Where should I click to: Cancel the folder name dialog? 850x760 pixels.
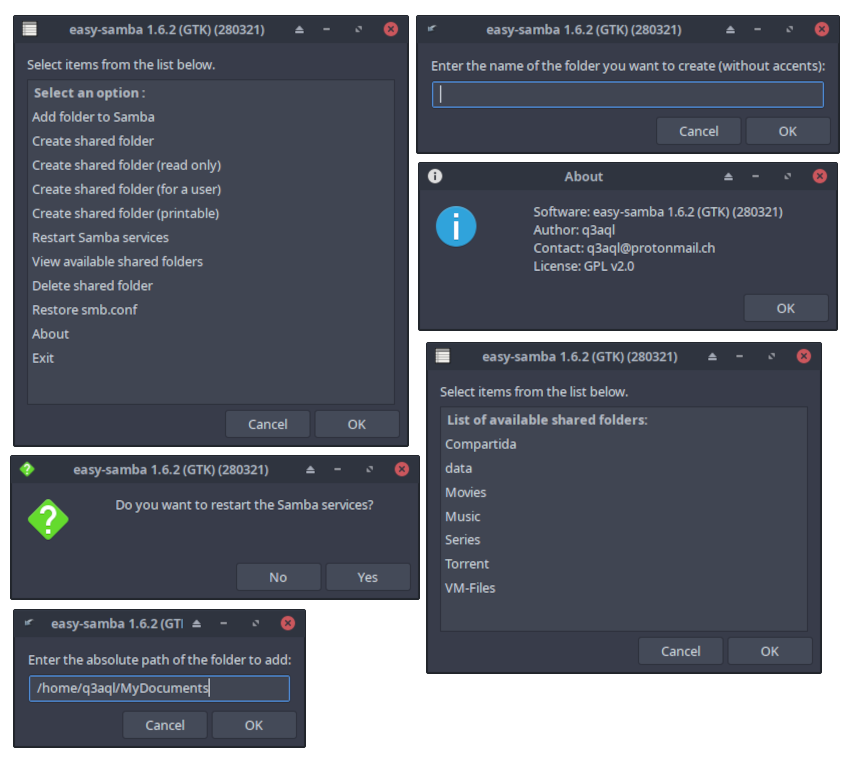[699, 131]
